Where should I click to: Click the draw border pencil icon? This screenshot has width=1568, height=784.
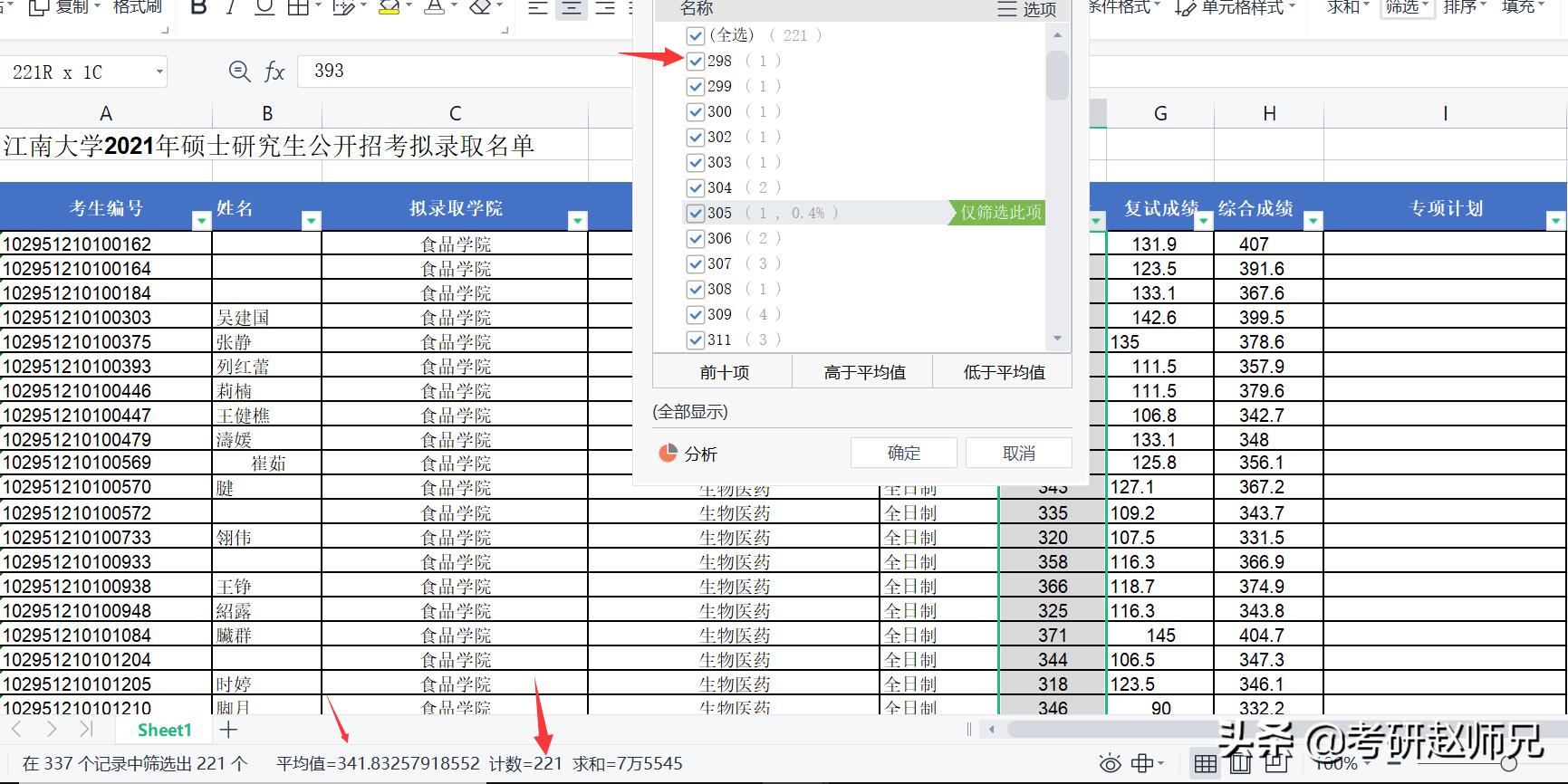pos(342,7)
